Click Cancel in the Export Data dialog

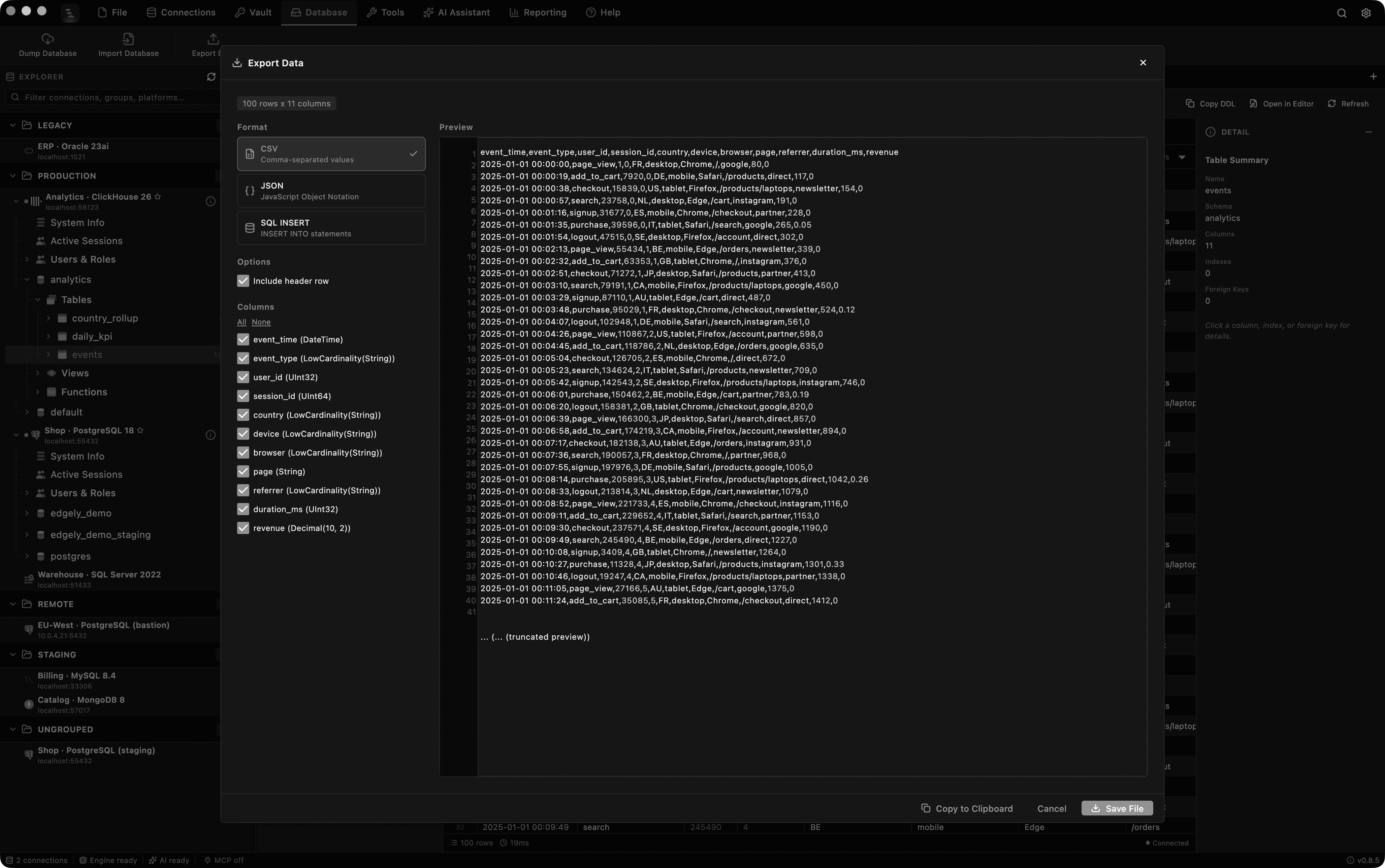(1052, 808)
